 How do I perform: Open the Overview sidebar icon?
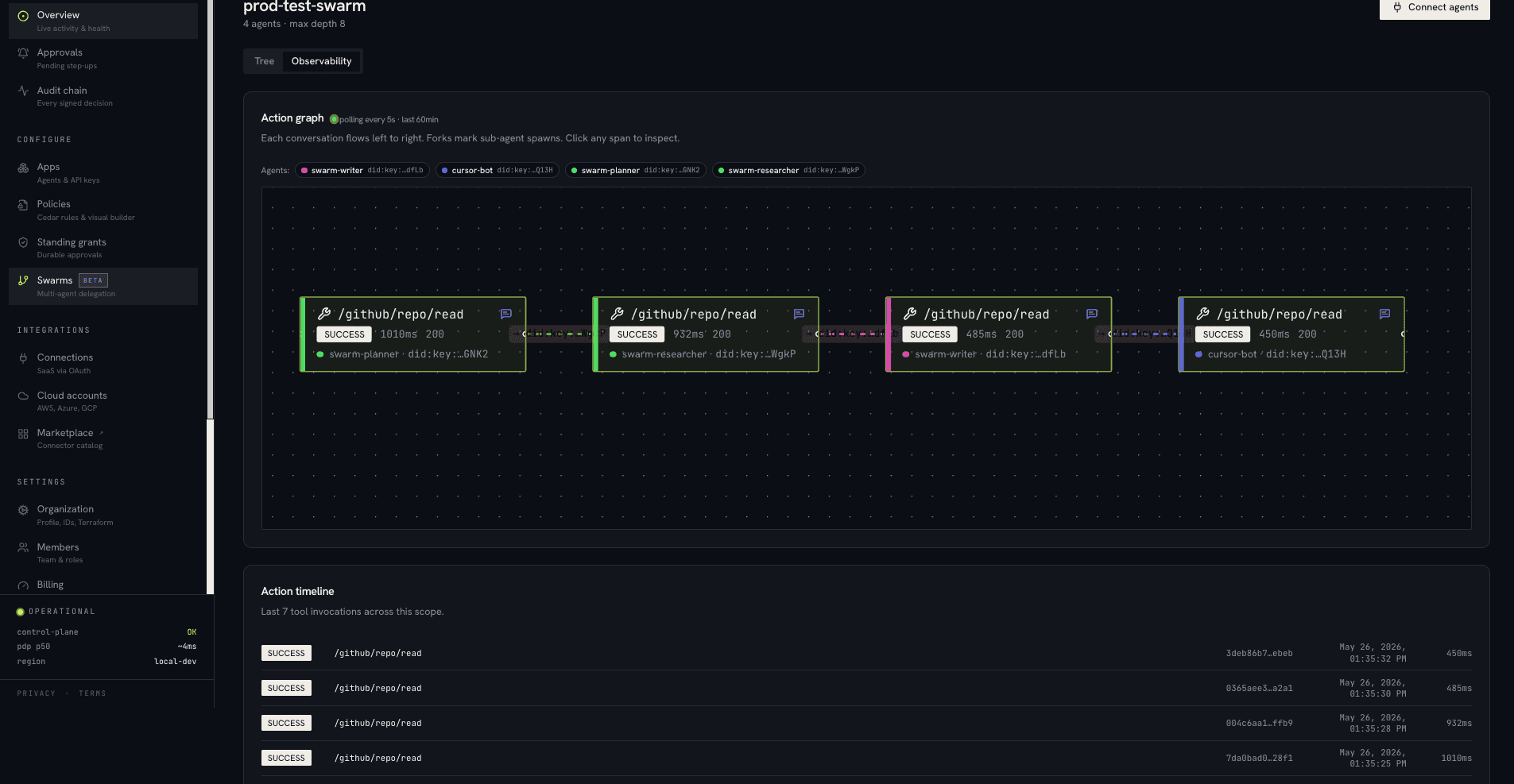[x=23, y=16]
